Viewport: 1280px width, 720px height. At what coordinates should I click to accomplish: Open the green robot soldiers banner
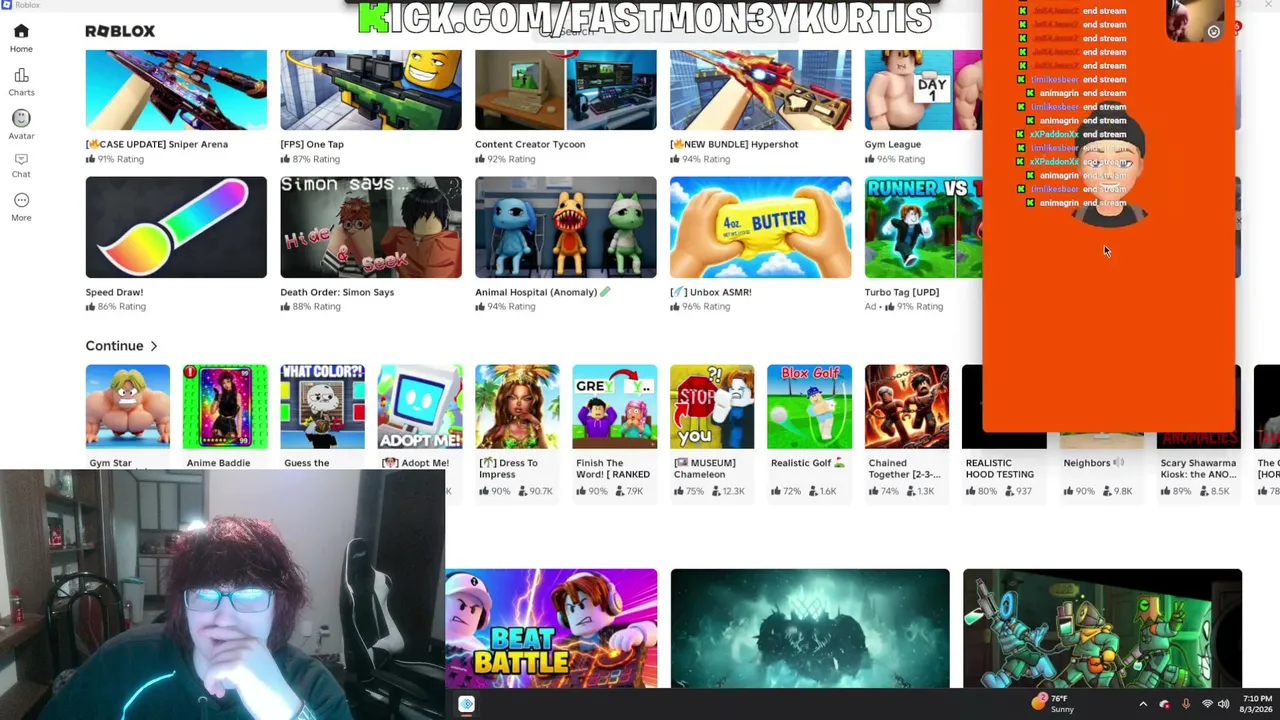1102,629
